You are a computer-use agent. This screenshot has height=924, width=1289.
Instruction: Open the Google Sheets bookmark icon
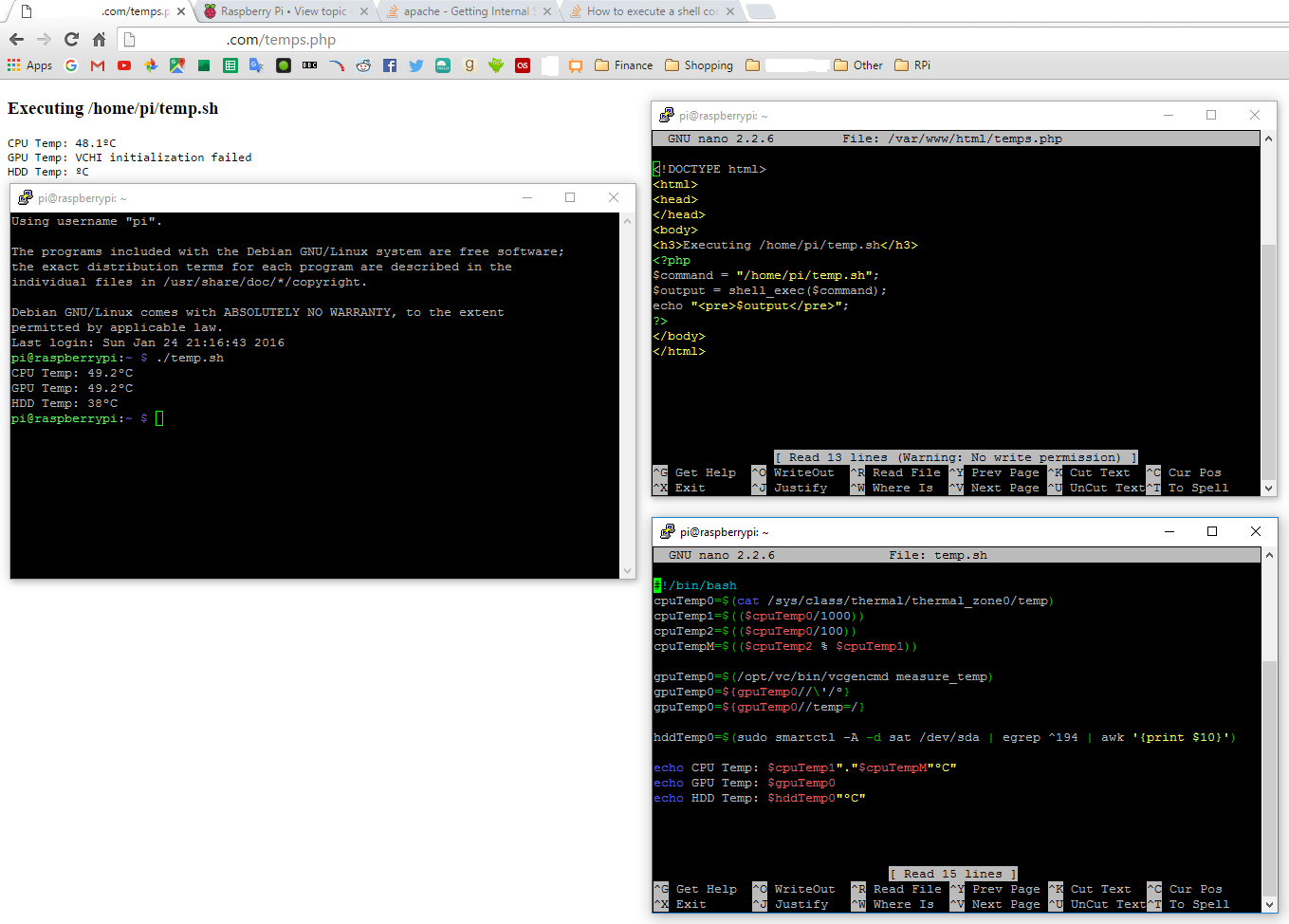(230, 65)
